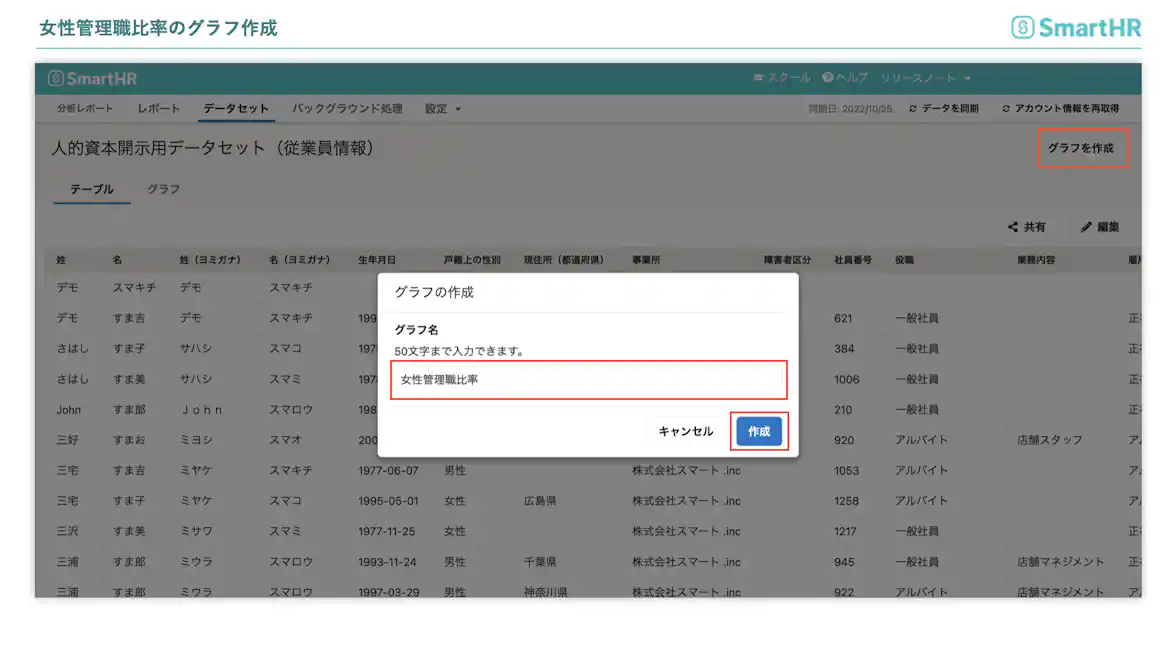
Task: Open the 設定 dropdown menu
Action: click(440, 108)
